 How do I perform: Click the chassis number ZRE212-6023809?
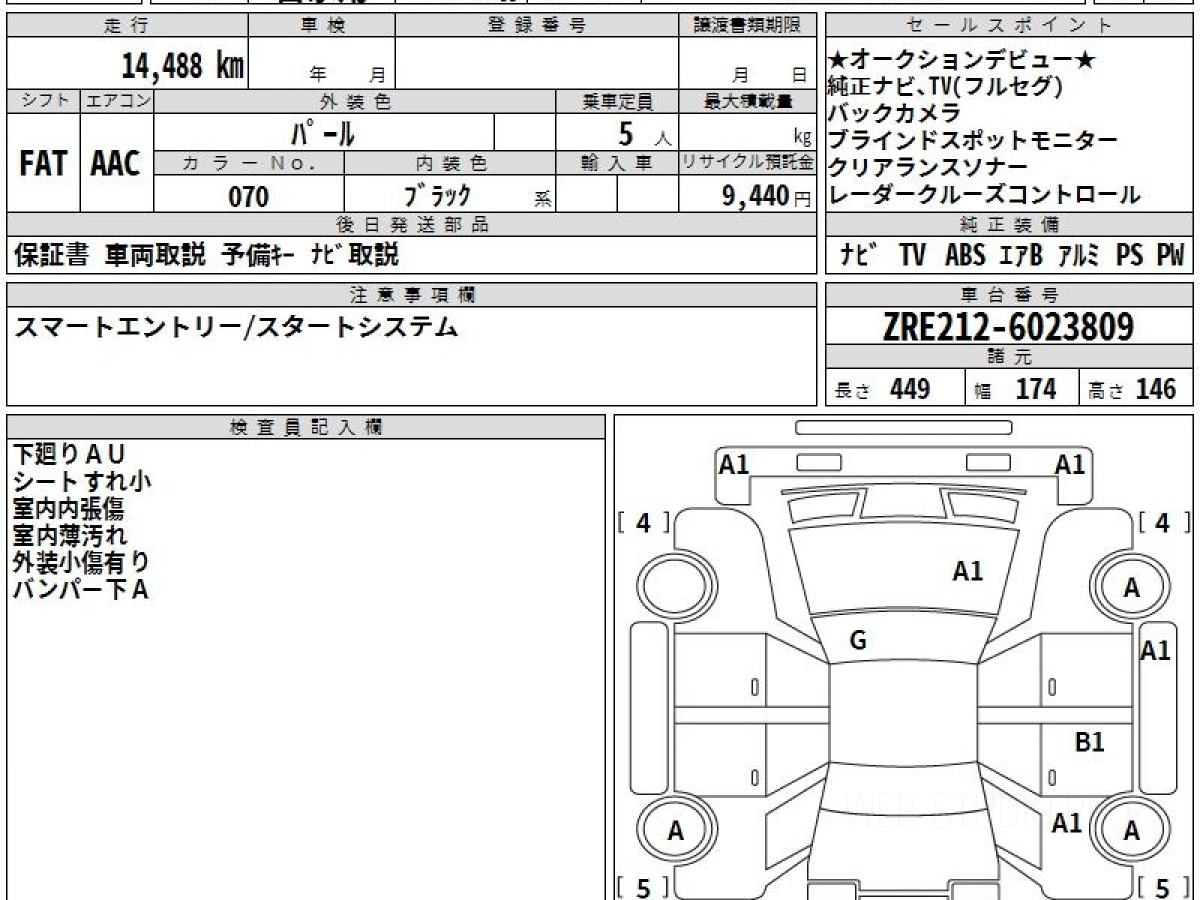pyautogui.click(x=1009, y=327)
